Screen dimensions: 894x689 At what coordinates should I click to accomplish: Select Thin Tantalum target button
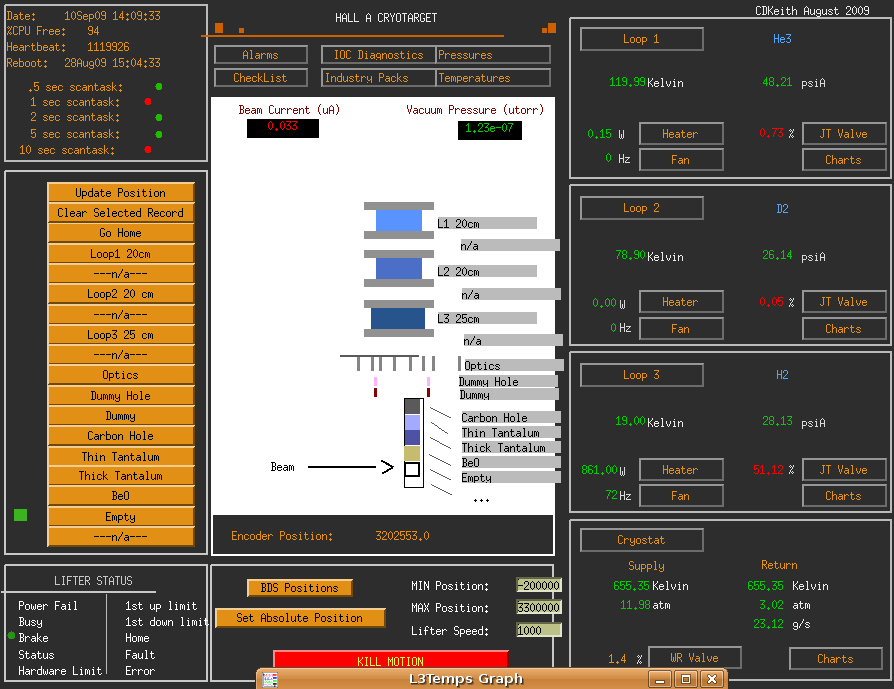point(121,457)
